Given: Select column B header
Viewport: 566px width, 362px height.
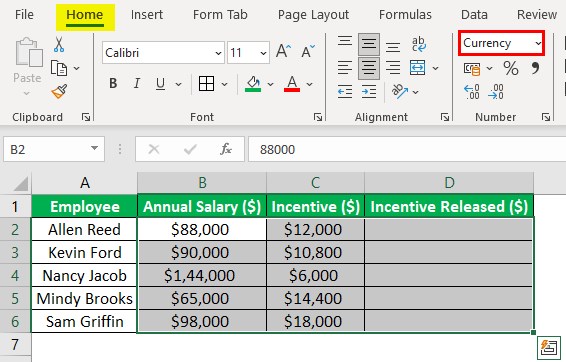Looking at the screenshot, I should click(x=202, y=183).
